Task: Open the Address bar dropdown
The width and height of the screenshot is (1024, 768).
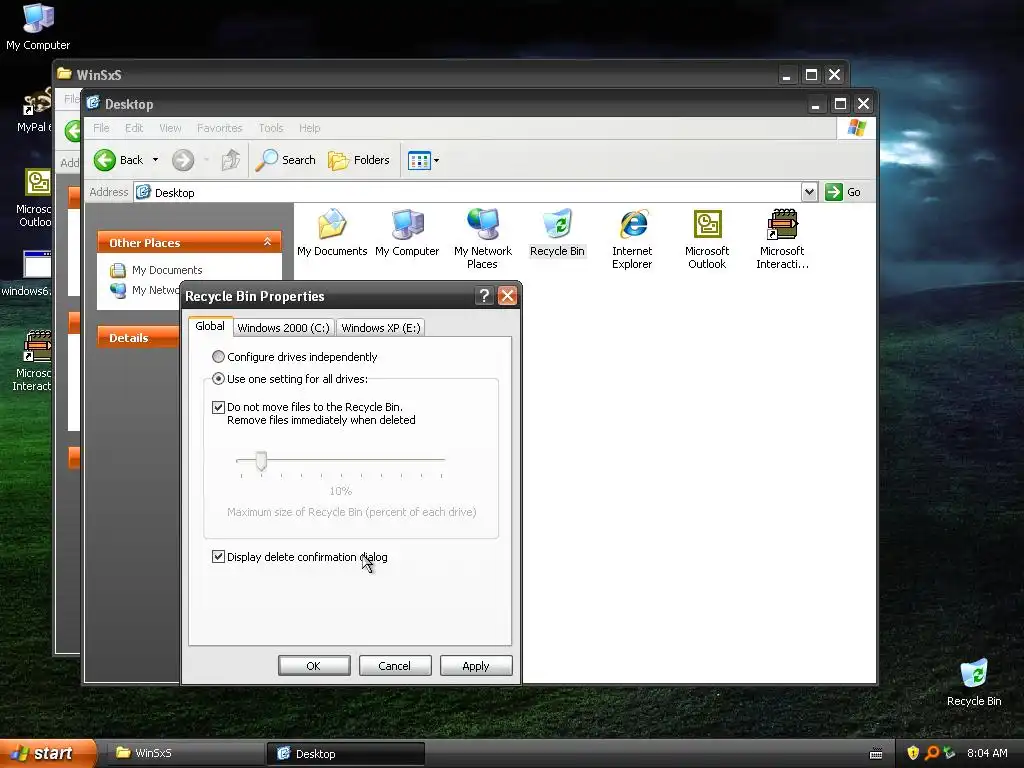Action: [x=809, y=192]
